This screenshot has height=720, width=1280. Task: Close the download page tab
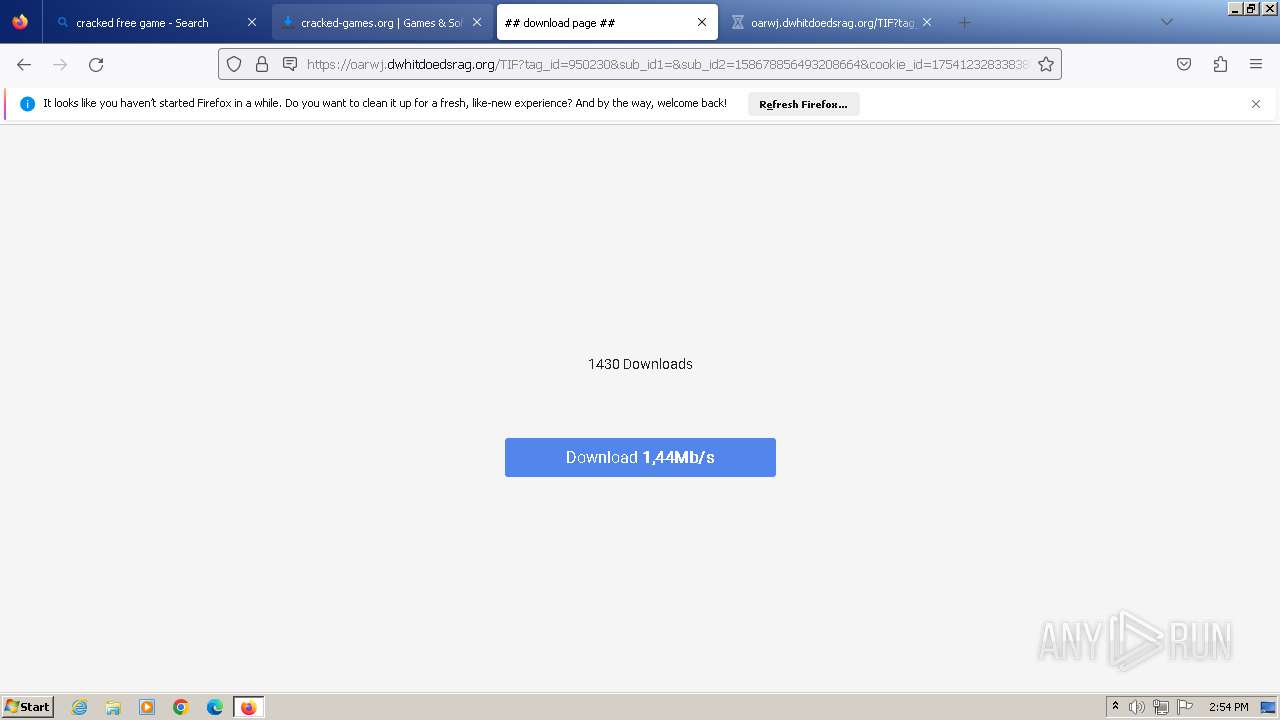(702, 22)
